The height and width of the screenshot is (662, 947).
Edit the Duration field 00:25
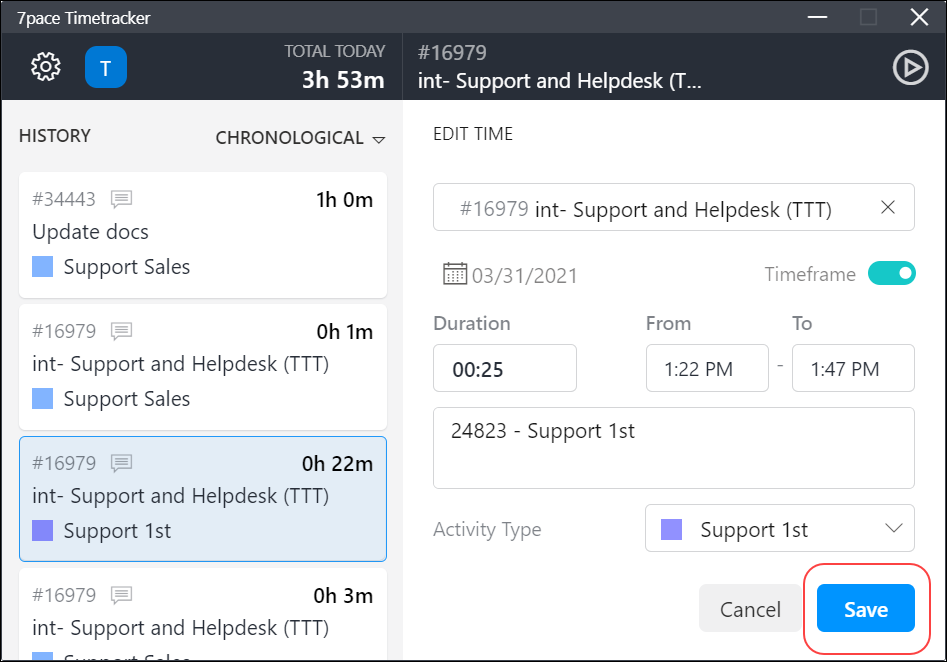tap(505, 368)
